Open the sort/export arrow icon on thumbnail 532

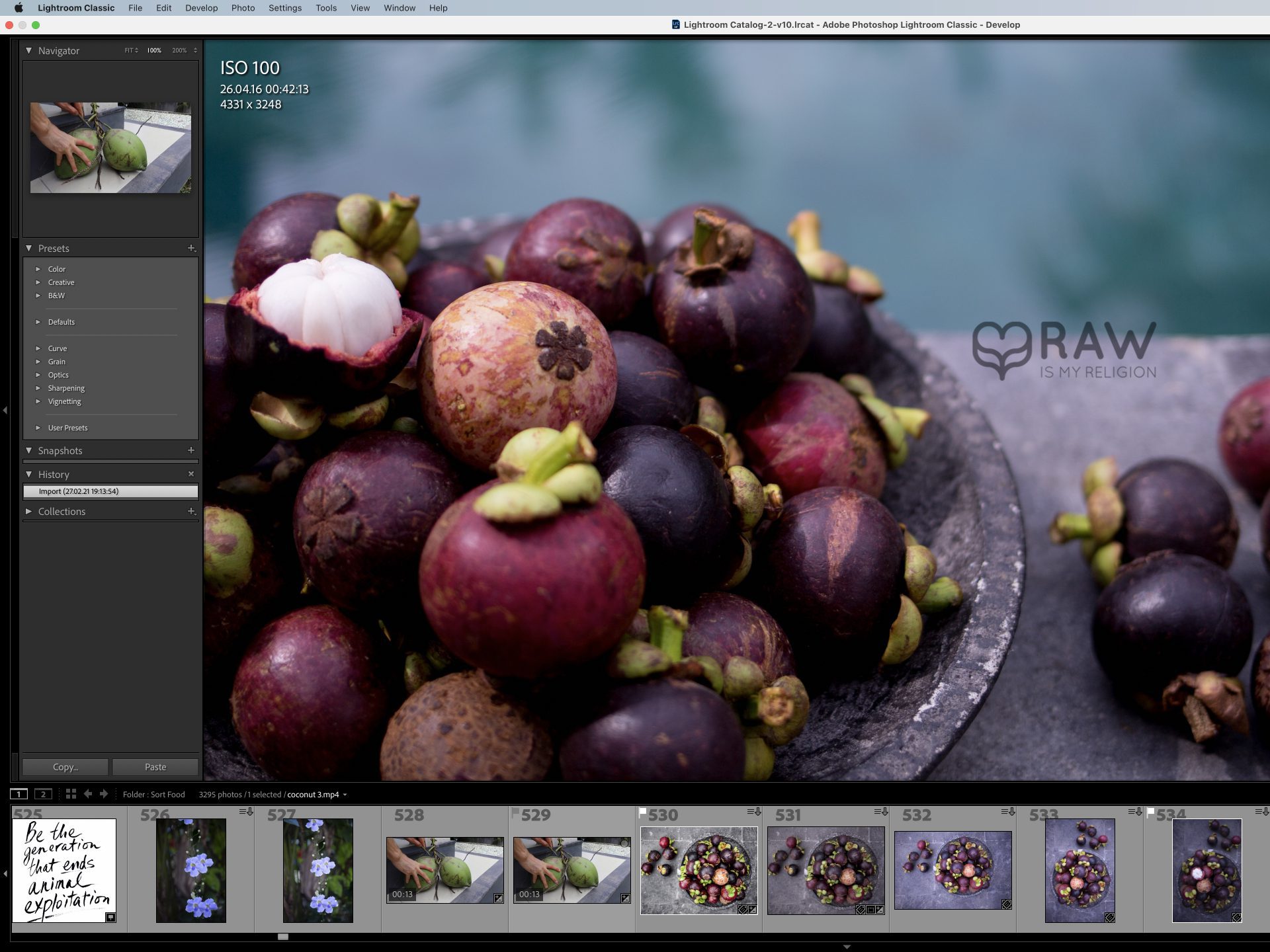click(1009, 813)
